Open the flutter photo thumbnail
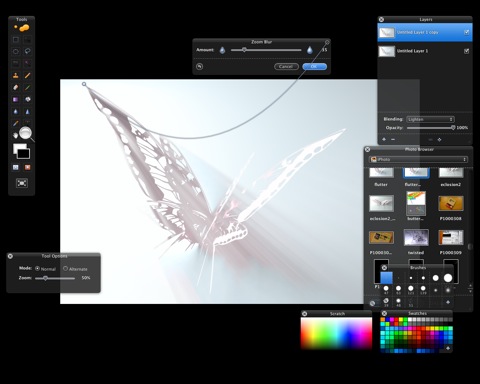 pos(381,173)
